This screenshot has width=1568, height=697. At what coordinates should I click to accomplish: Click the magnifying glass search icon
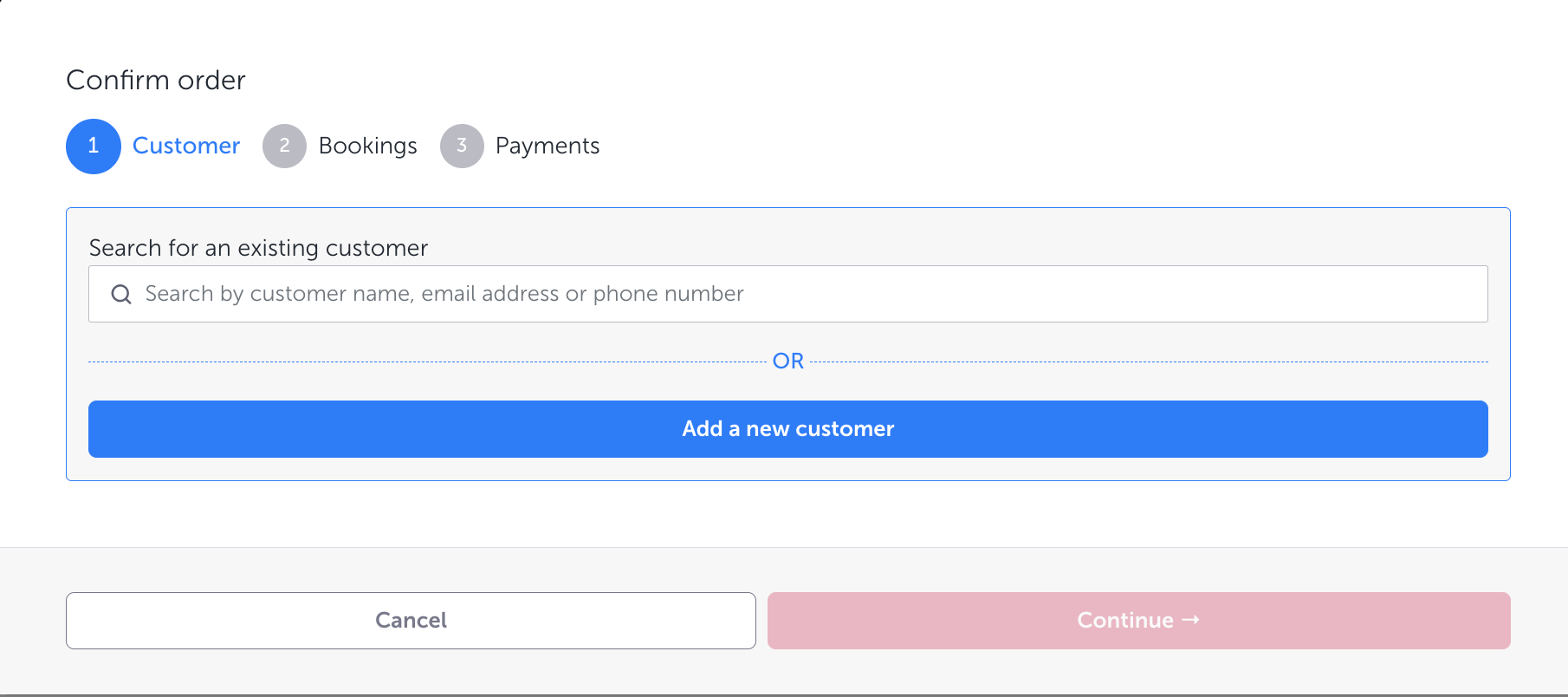(x=121, y=295)
